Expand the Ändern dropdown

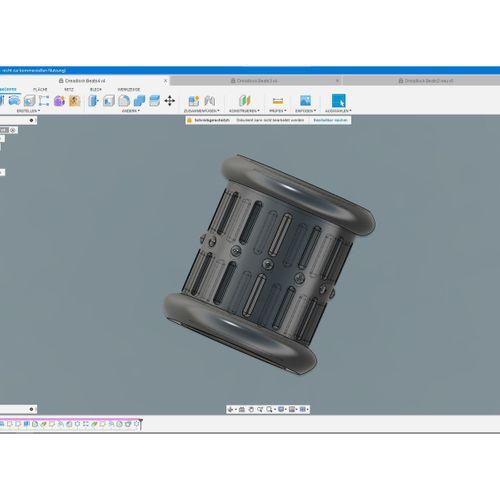coord(131,111)
